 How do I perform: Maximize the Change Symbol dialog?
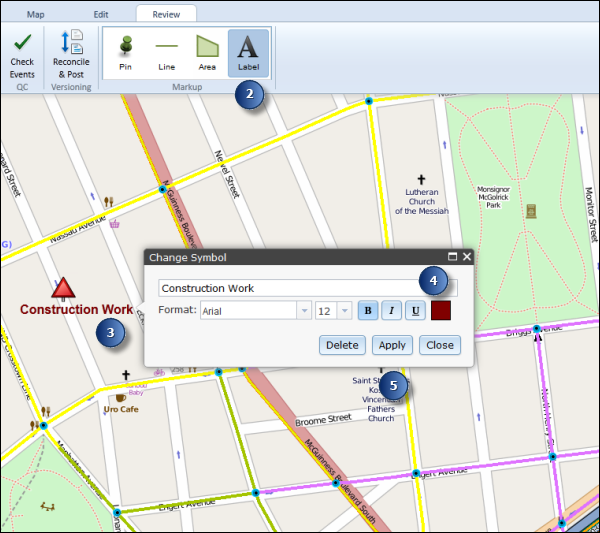(x=452, y=257)
